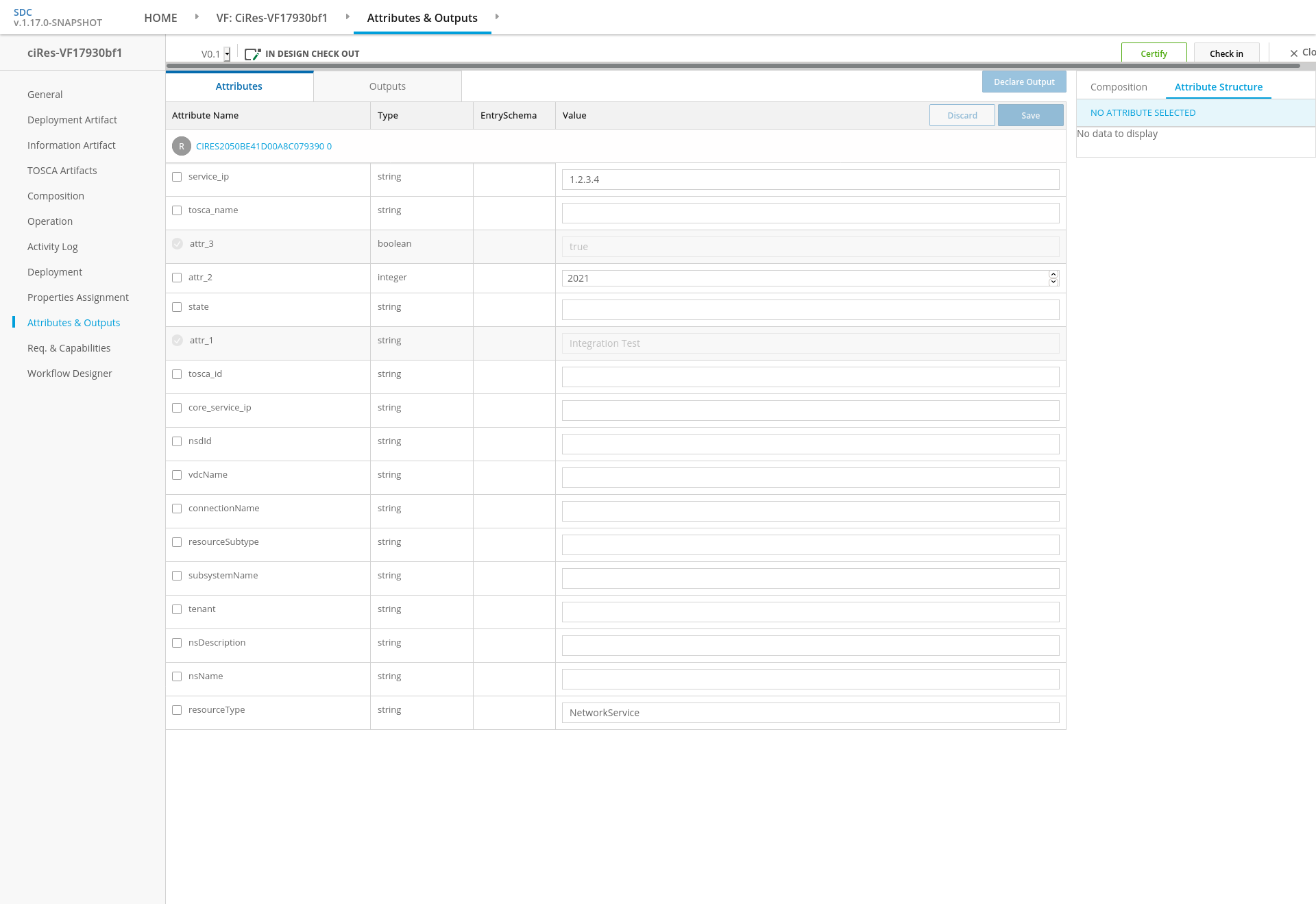The height and width of the screenshot is (904, 1316).
Task: Open Deployment in the sidebar
Action: [x=55, y=272]
